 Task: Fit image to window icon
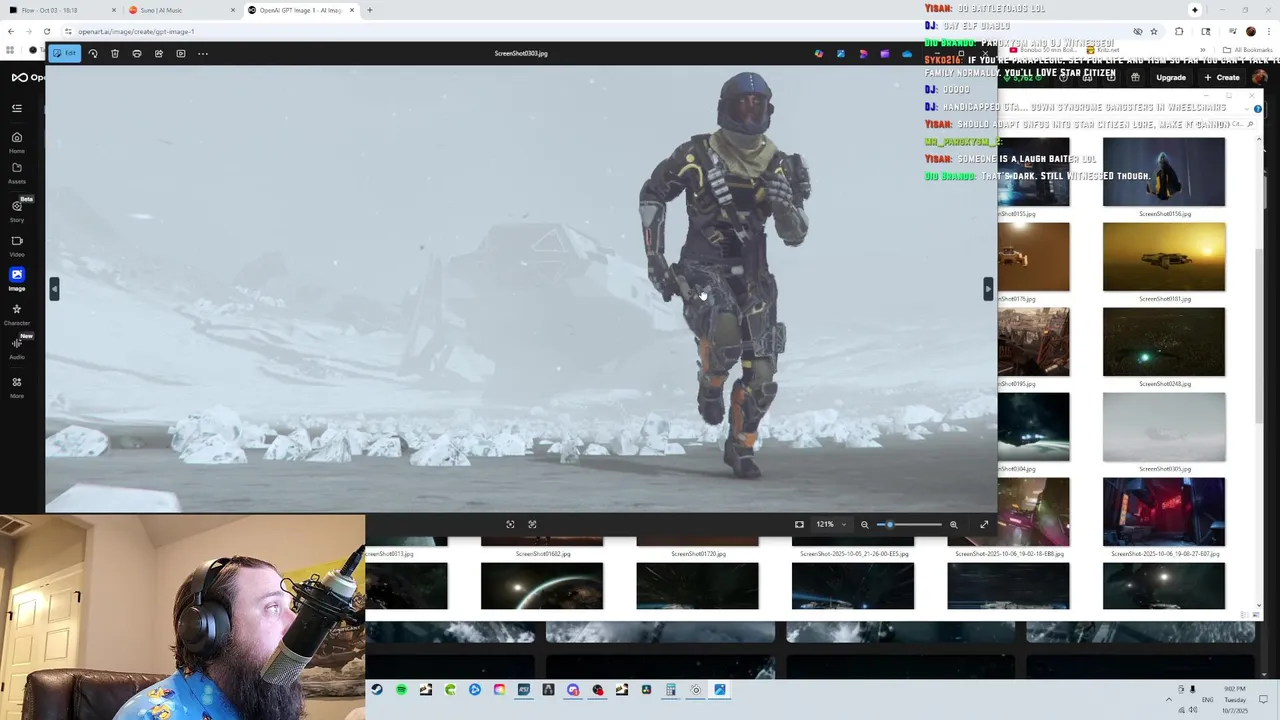(799, 524)
